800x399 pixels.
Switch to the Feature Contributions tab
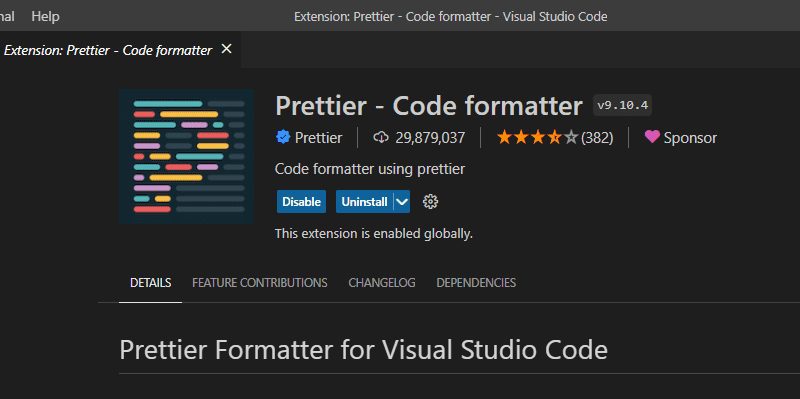[x=260, y=283]
